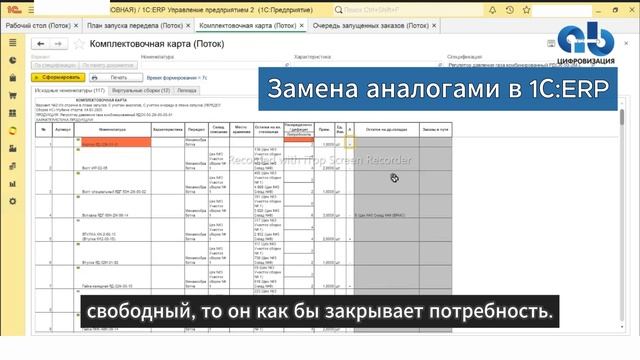
Task: Open the cart section in sidebar
Action: click(13, 96)
